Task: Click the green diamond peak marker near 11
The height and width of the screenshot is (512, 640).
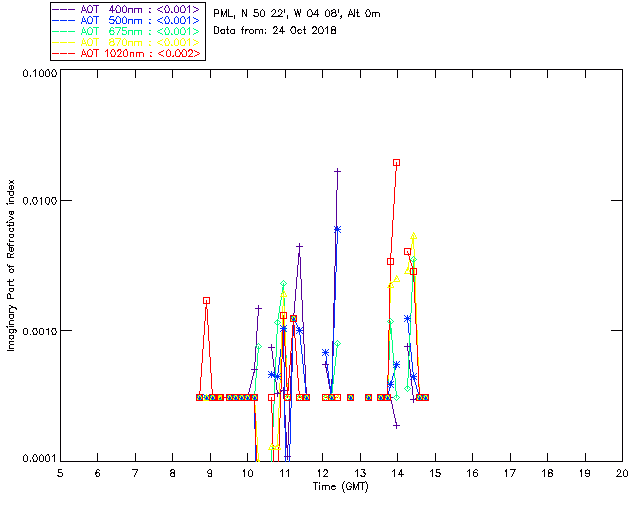Action: pyautogui.click(x=283, y=283)
